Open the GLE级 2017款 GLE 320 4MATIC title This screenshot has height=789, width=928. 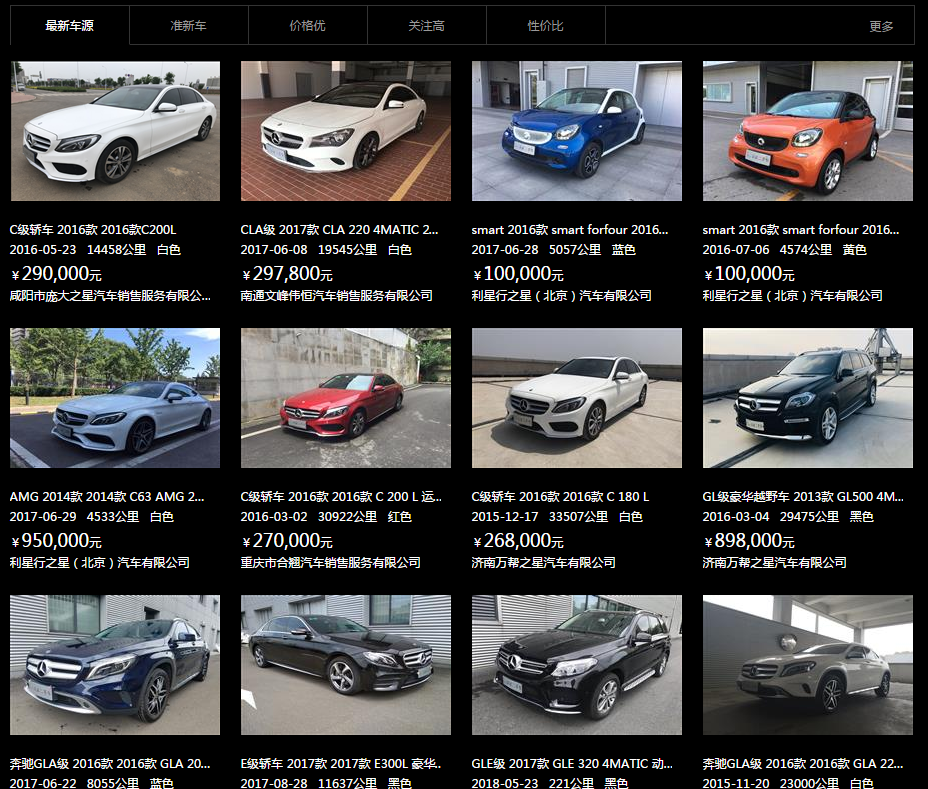point(572,764)
